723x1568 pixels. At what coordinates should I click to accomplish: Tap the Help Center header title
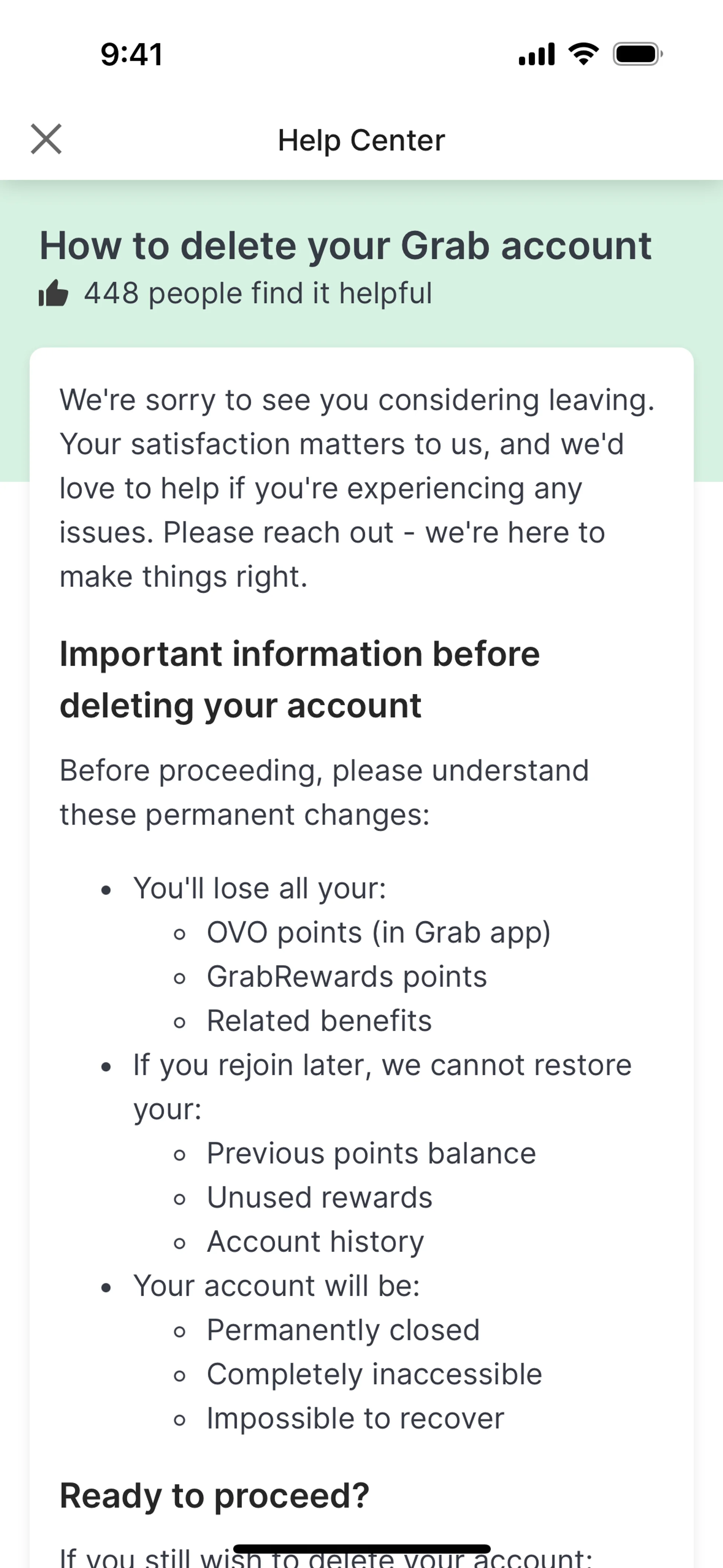tap(361, 140)
